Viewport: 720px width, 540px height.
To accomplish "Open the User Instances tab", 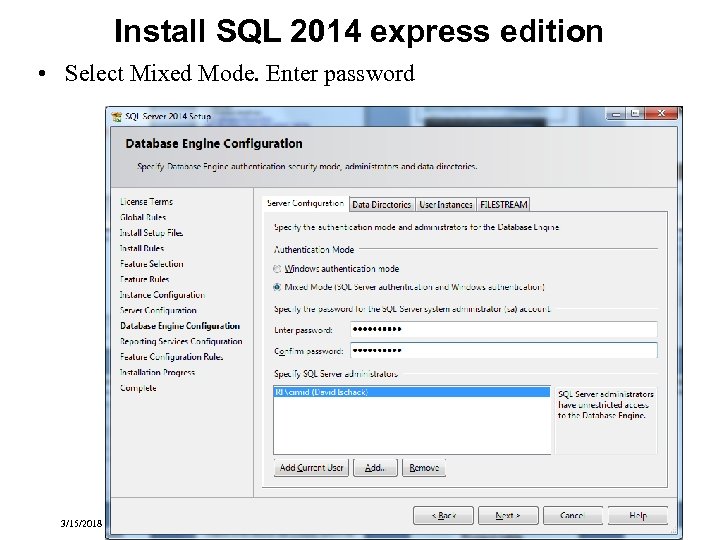I will pyautogui.click(x=445, y=205).
